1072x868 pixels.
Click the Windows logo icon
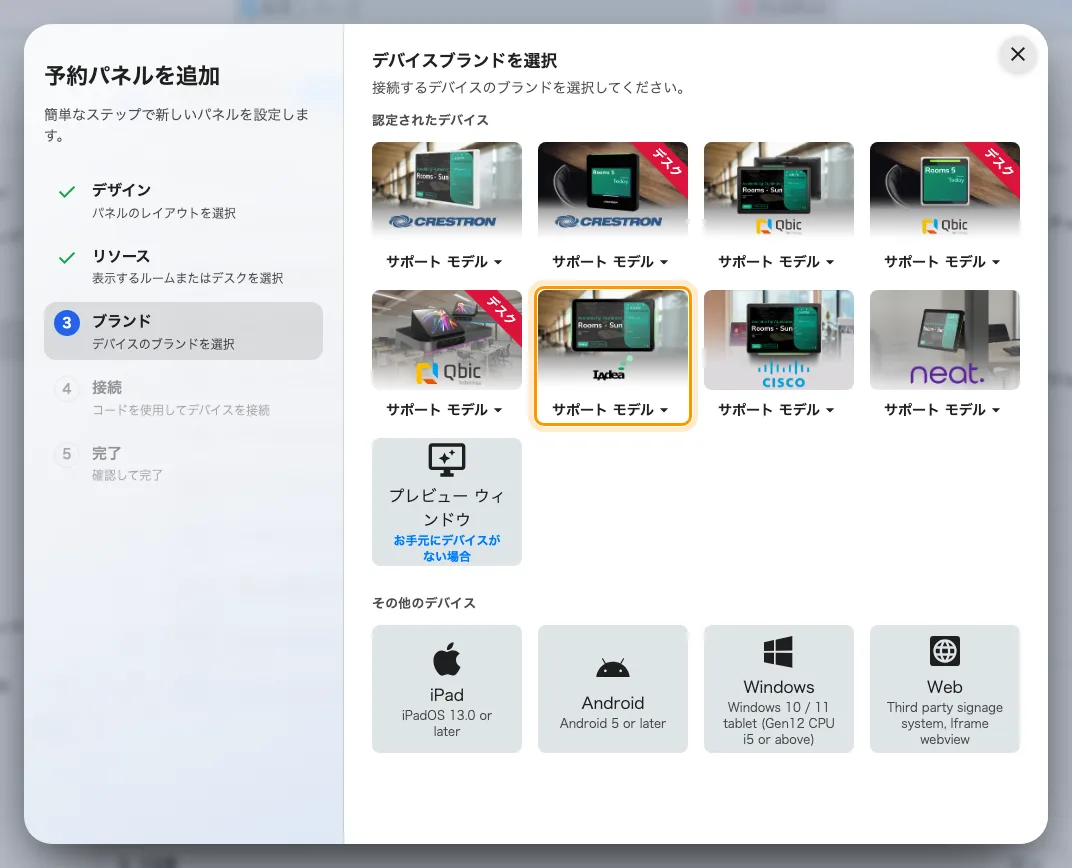point(778,651)
